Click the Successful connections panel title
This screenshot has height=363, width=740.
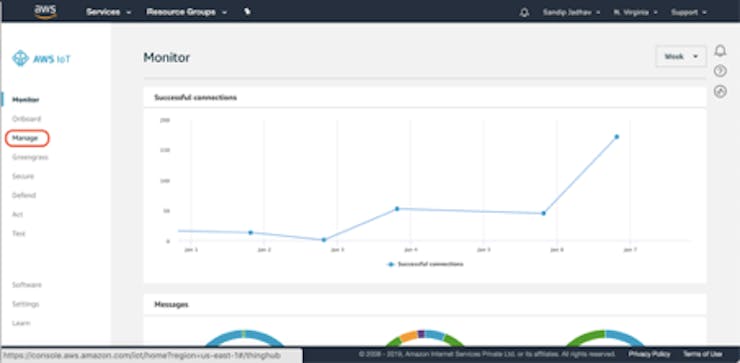click(195, 98)
